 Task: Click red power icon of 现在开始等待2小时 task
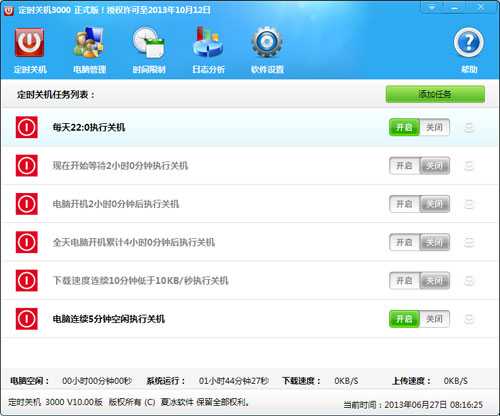coord(27,165)
